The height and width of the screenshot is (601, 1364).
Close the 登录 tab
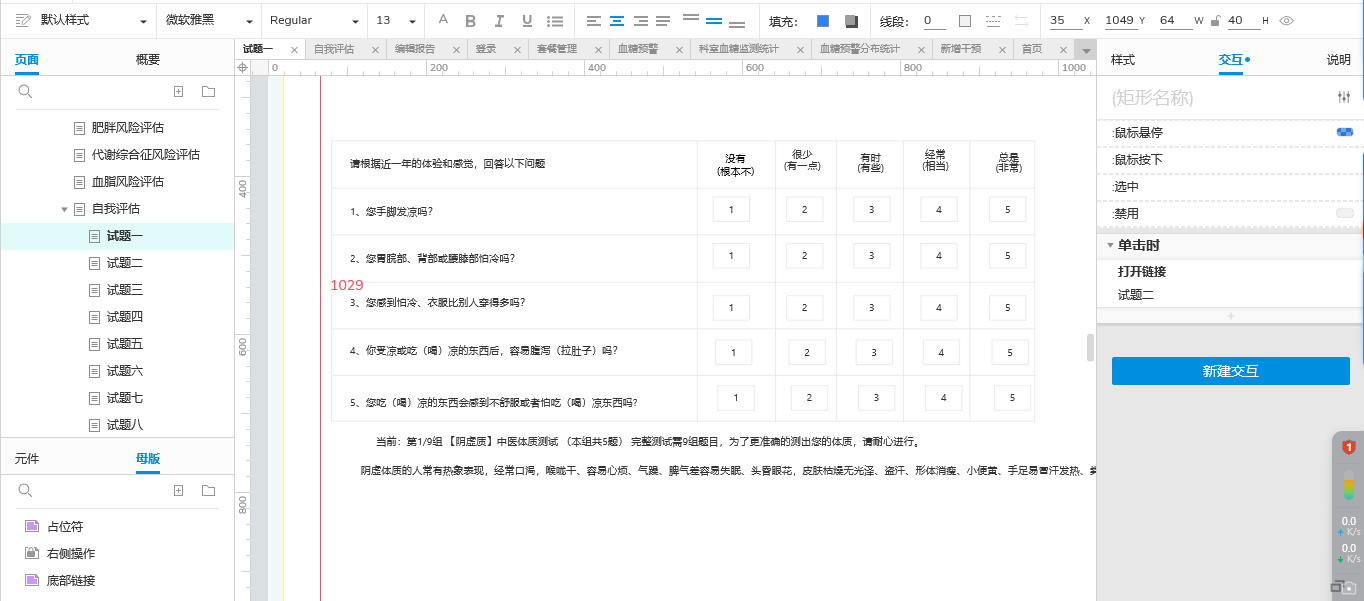coord(517,50)
